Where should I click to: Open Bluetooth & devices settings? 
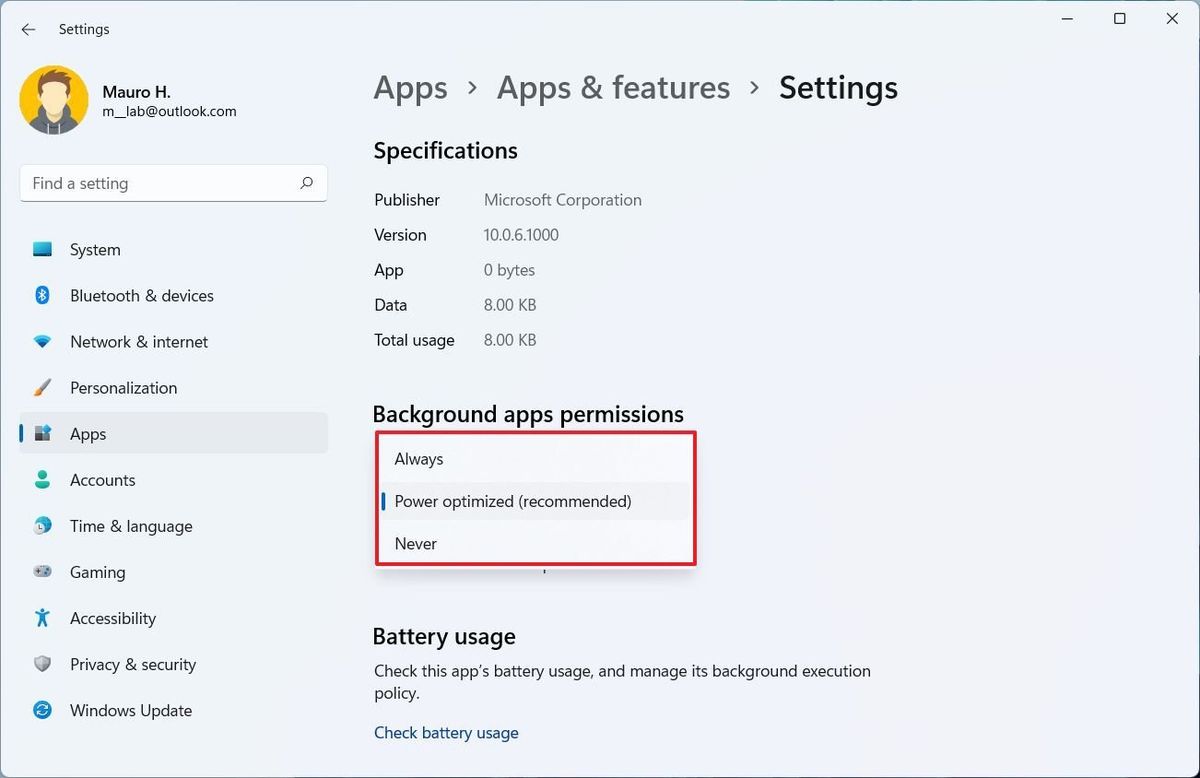coord(42,295)
